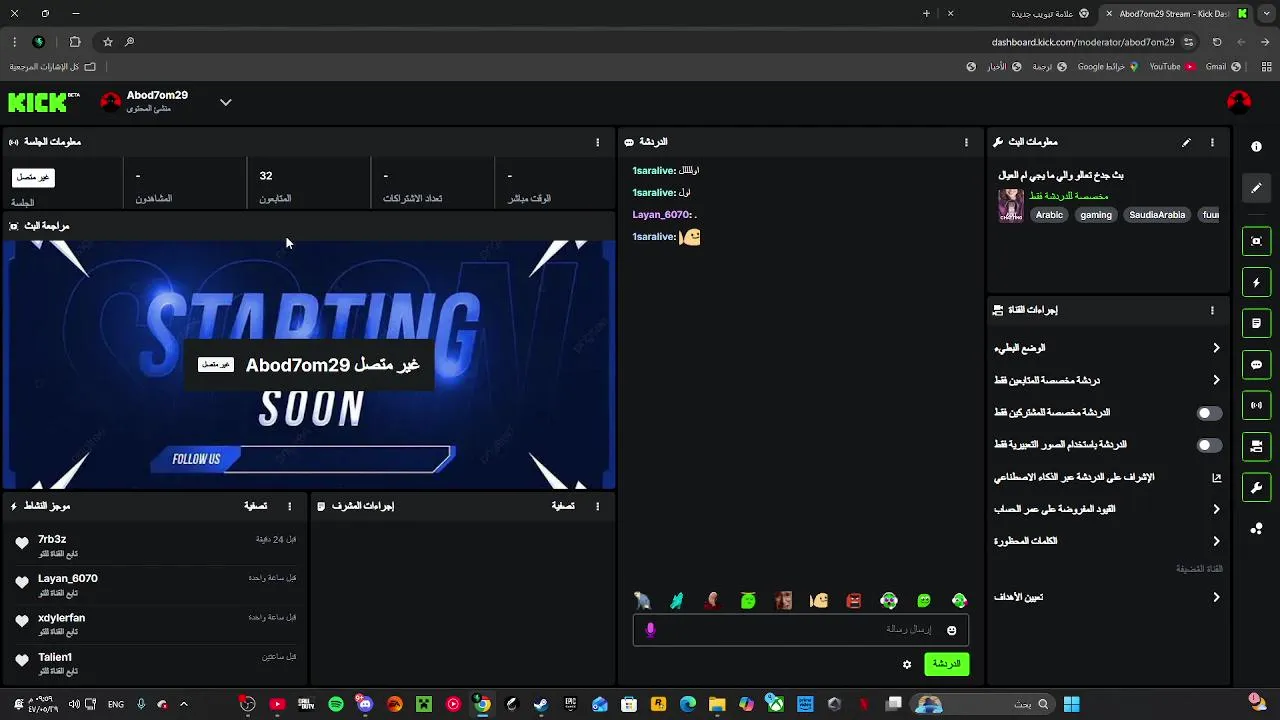1280x720 pixels.
Task: Insert the teal wolf emote
Action: [x=677, y=601]
